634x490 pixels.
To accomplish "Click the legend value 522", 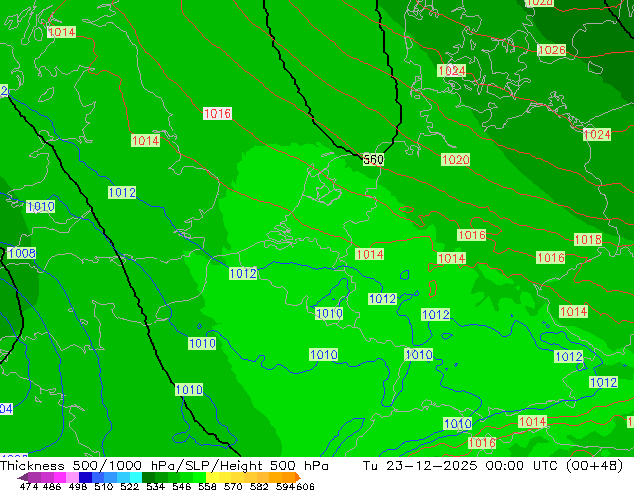I will 129,486.
